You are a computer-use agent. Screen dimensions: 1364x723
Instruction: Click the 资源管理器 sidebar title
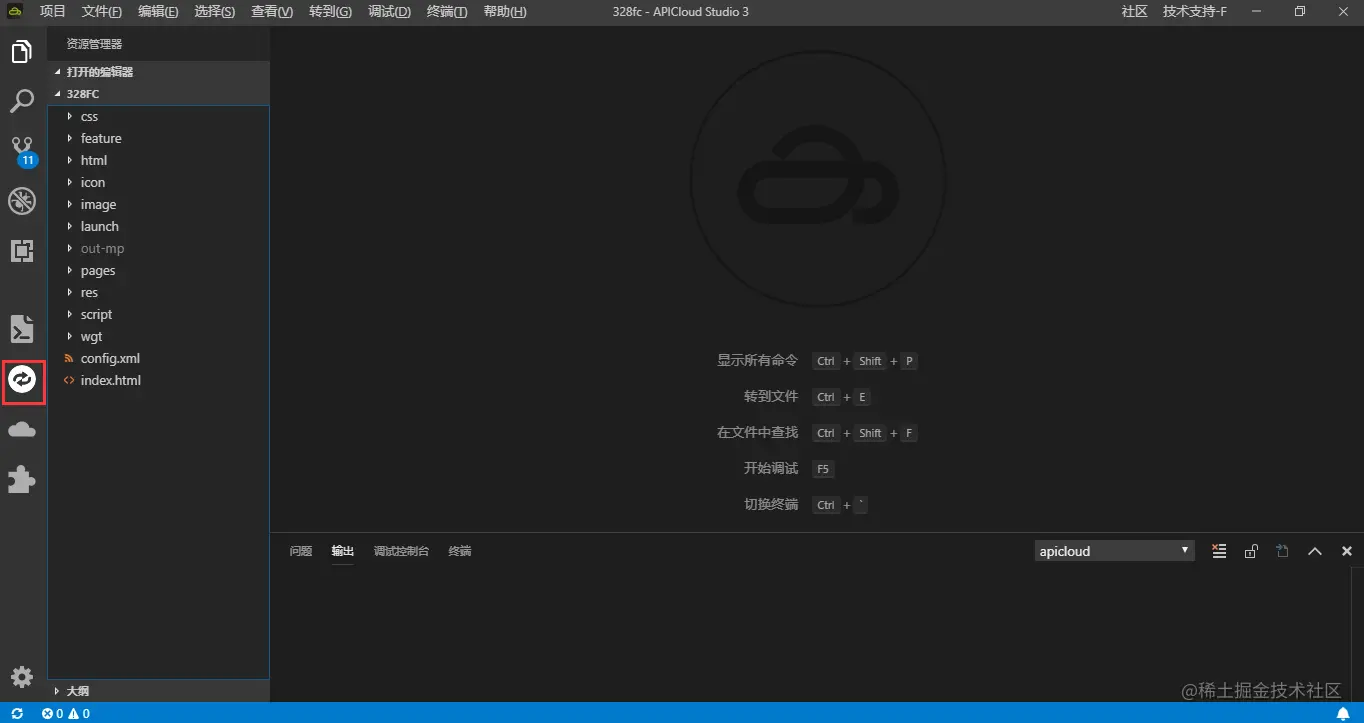tap(94, 44)
